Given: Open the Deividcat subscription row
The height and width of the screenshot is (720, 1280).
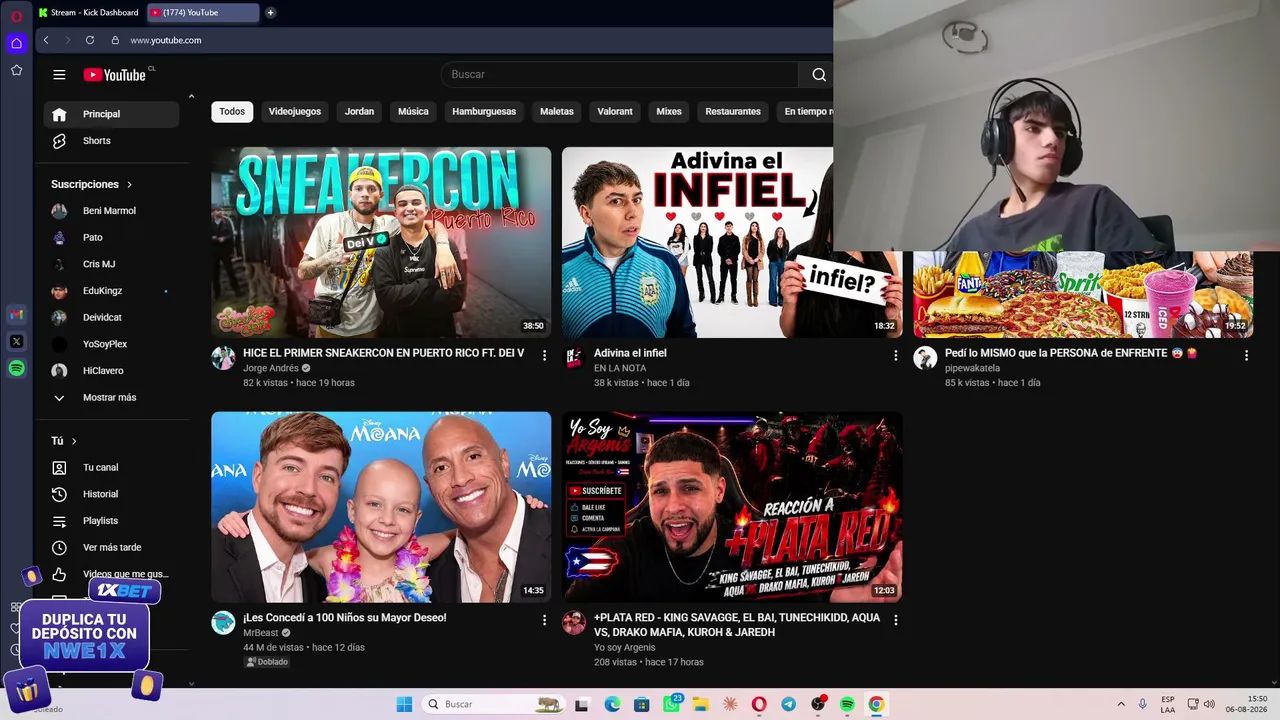Looking at the screenshot, I should point(112,318).
